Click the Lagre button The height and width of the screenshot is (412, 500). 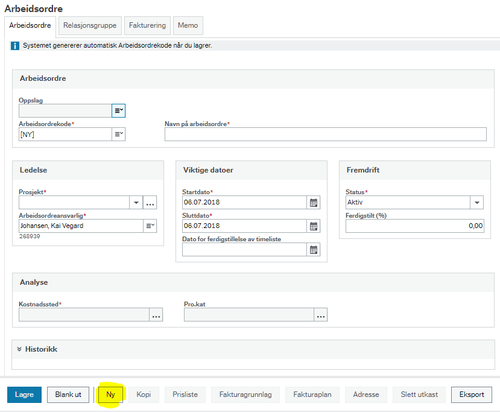pos(24,395)
